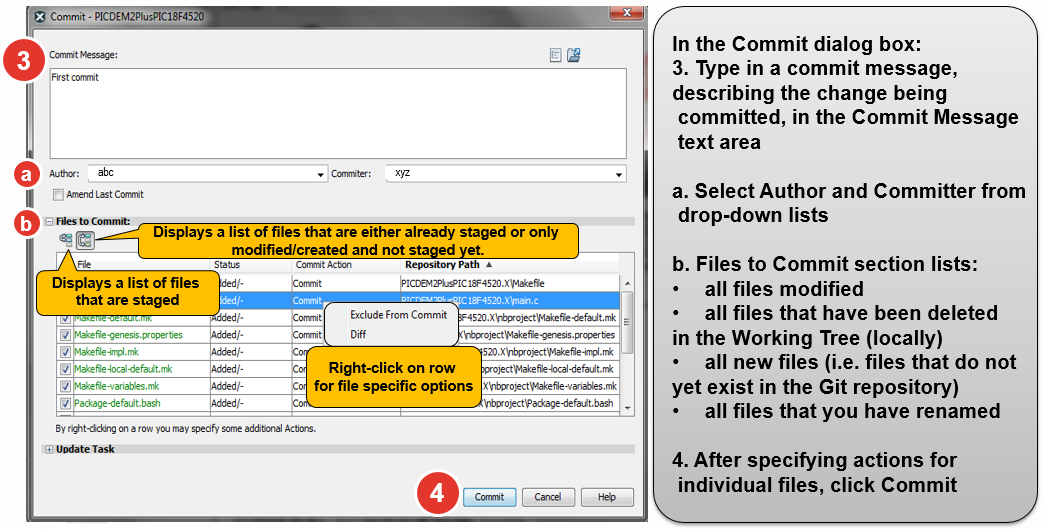Screen dimensions: 1044x529
Task: Toggle the Package-default.bash file checkbox
Action: click(x=65, y=403)
